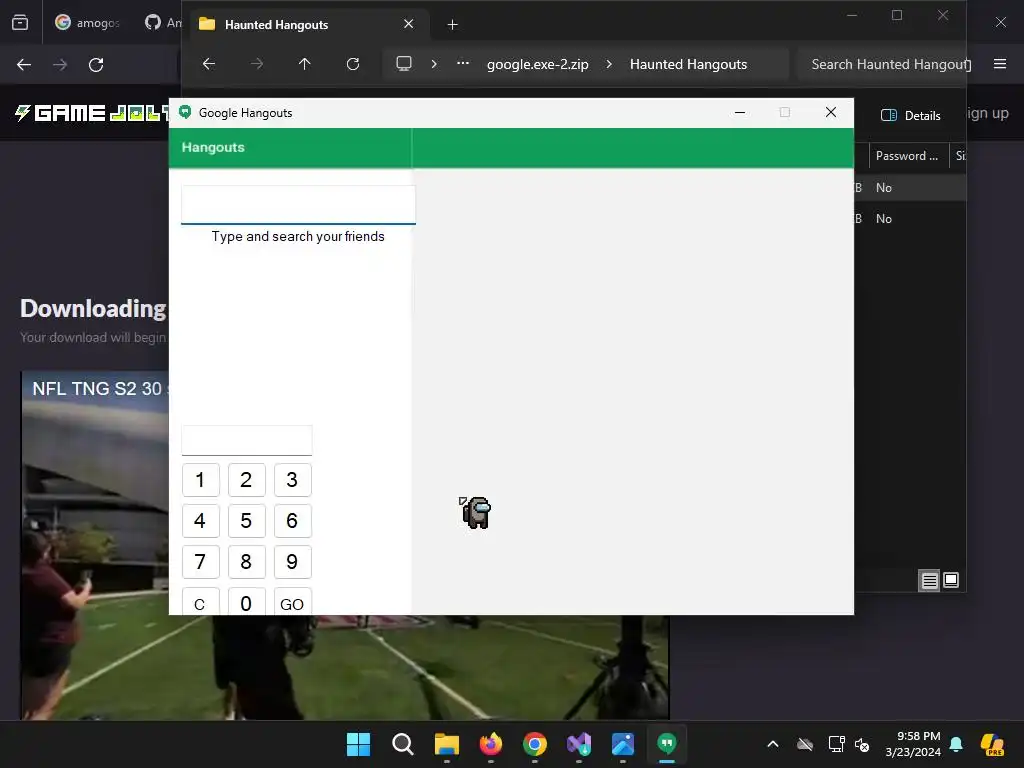The width and height of the screenshot is (1024, 768).
Task: Expand chevron after google.exe-2.zip breadcrumb
Action: tap(609, 64)
